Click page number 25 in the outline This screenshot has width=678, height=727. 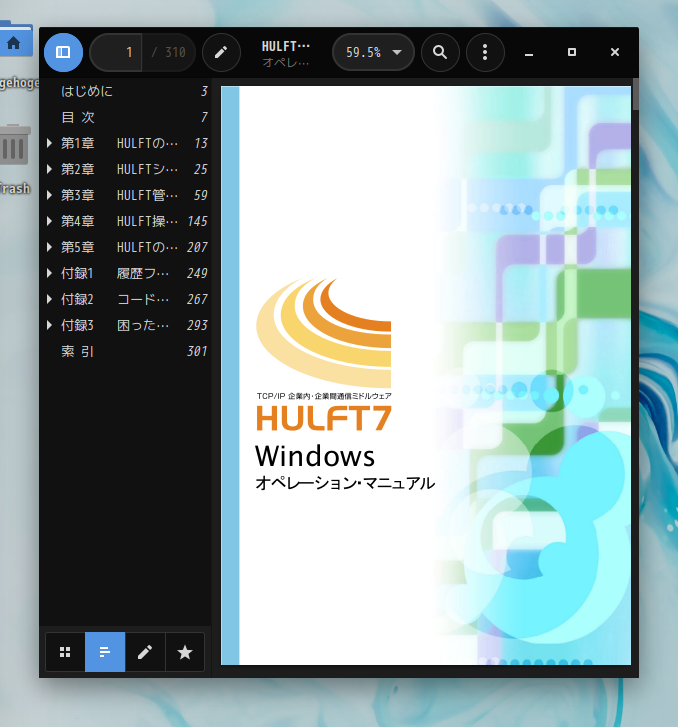pyautogui.click(x=200, y=169)
